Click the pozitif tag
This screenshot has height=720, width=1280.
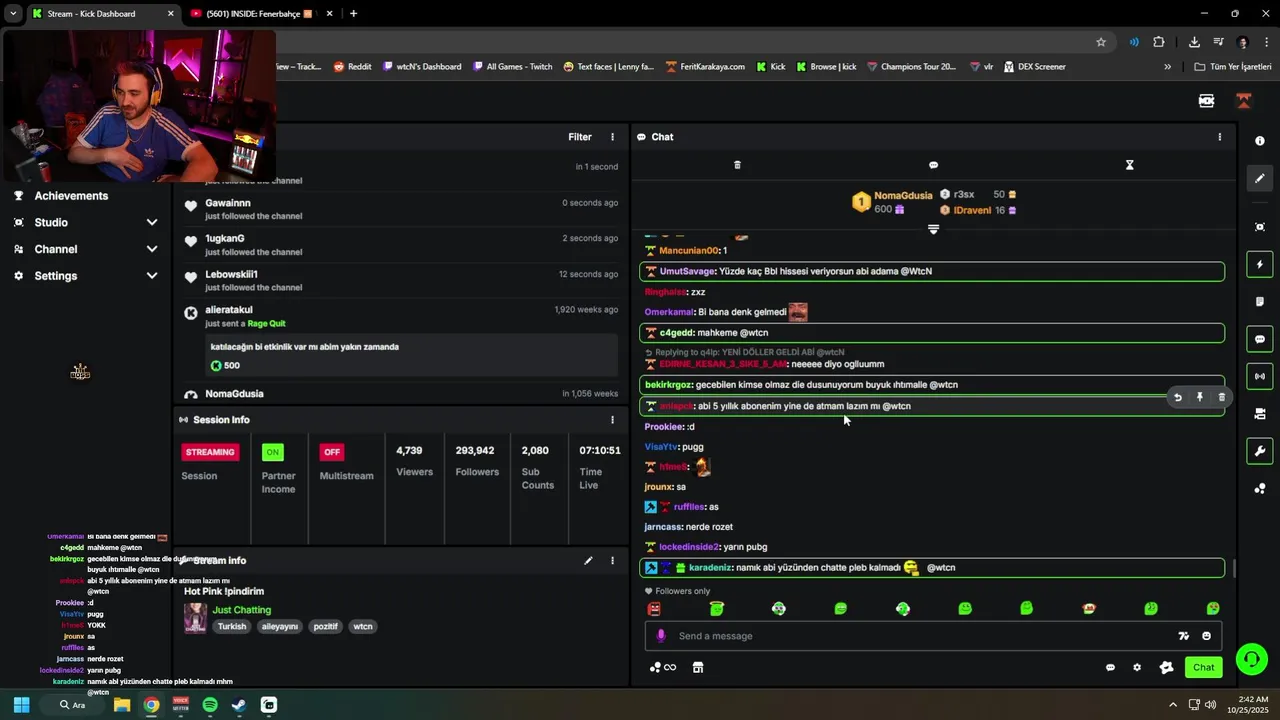(326, 627)
